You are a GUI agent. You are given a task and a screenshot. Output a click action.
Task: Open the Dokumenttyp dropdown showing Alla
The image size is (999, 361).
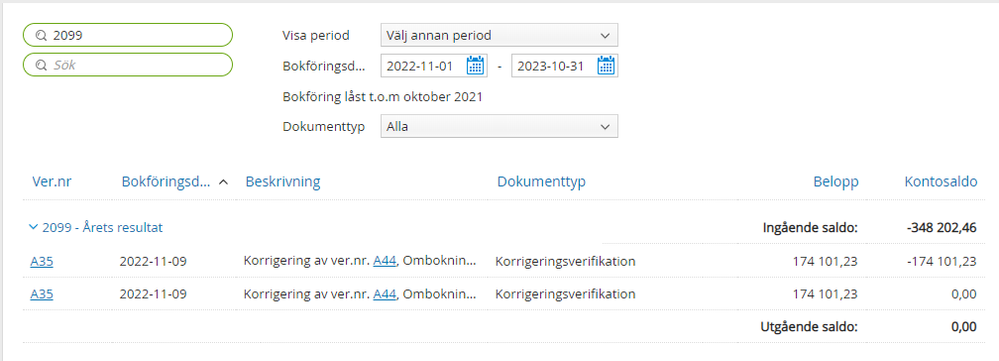click(x=499, y=126)
